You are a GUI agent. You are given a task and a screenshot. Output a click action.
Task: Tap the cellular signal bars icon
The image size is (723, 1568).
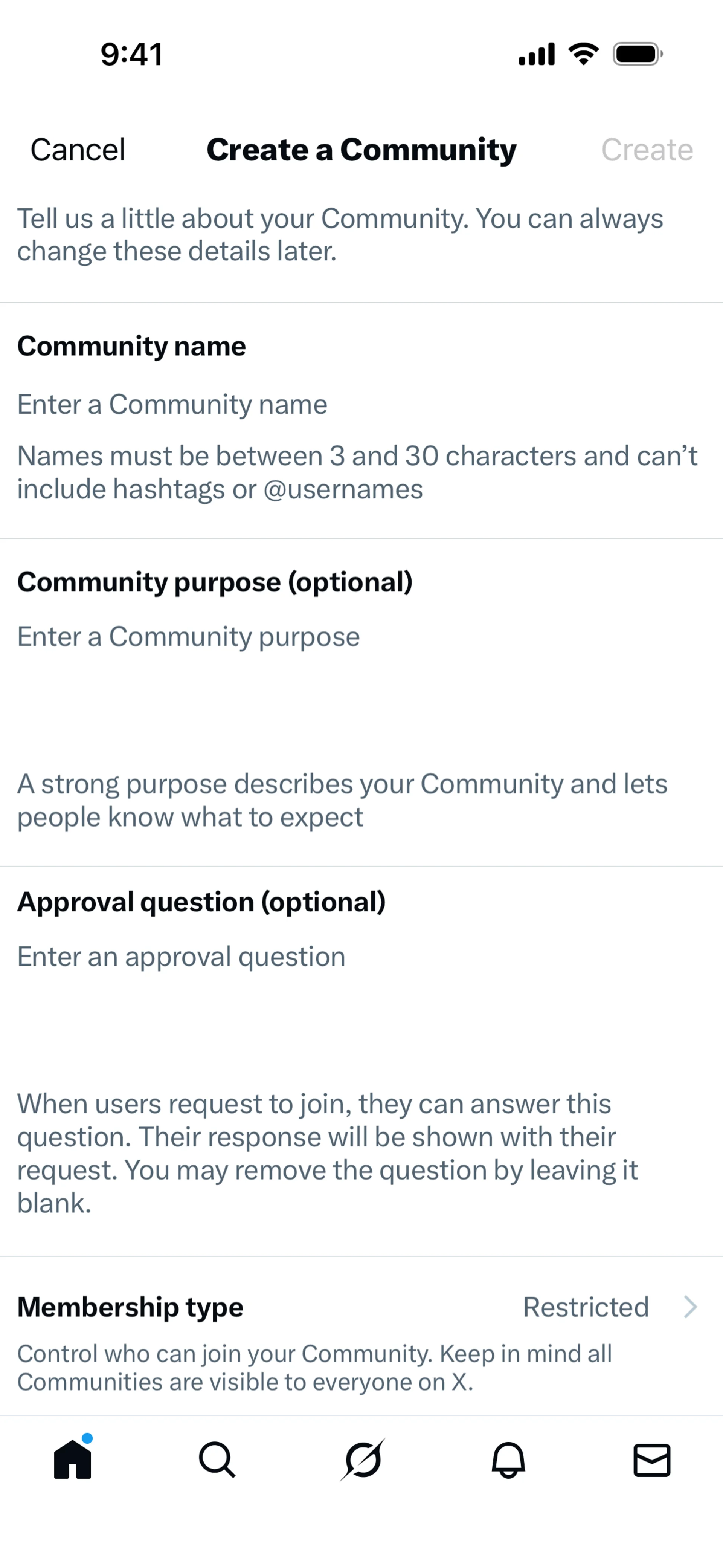click(x=536, y=54)
